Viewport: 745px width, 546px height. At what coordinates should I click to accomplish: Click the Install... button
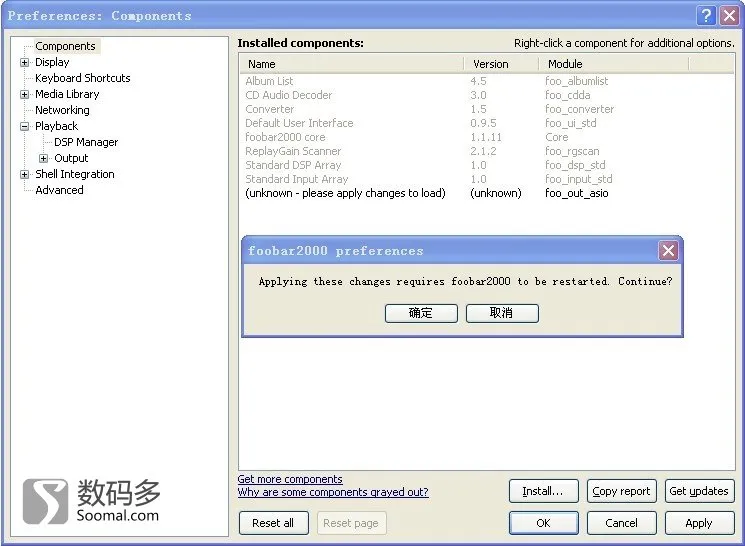pos(544,491)
